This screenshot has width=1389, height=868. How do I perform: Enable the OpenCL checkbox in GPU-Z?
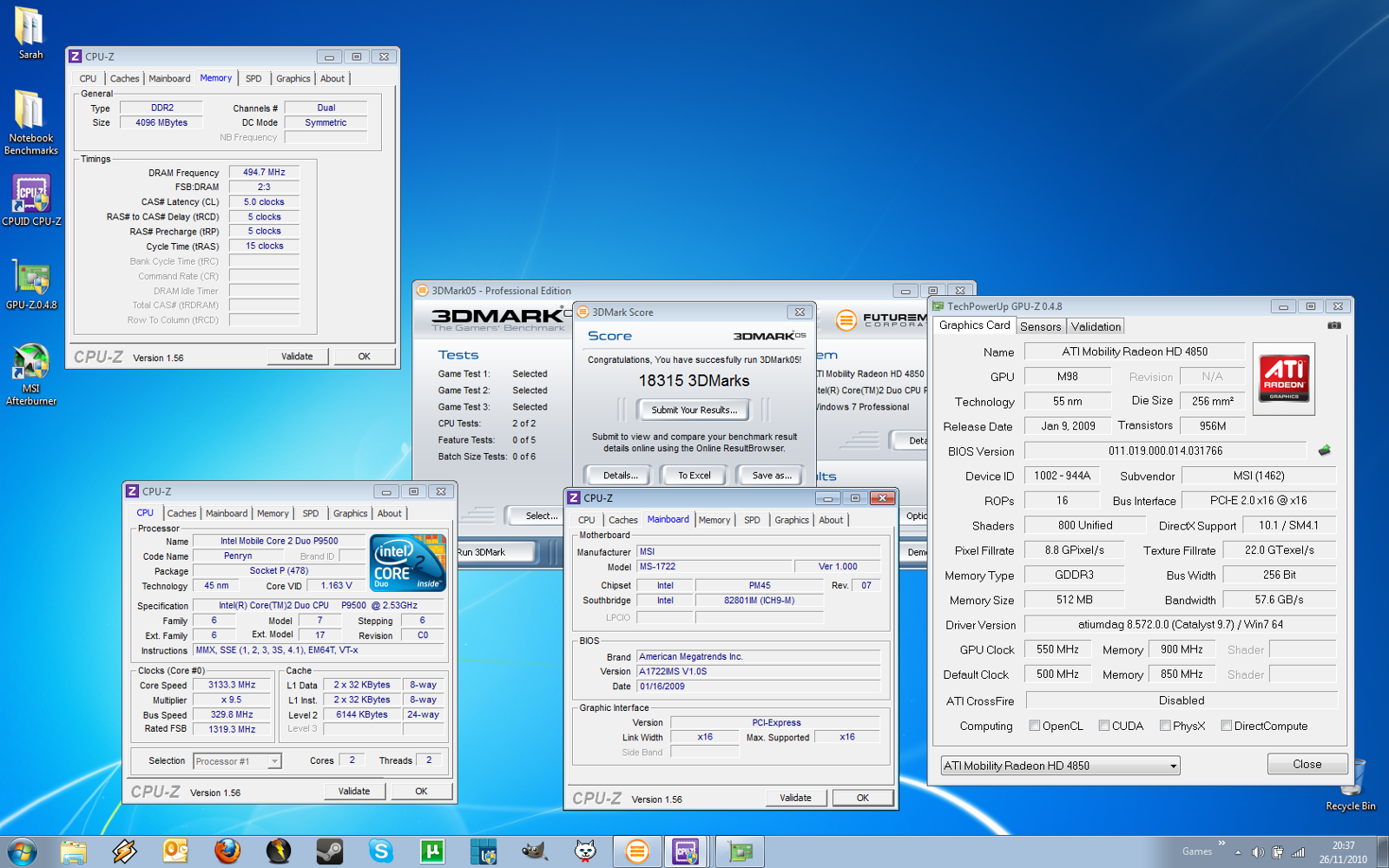pos(1035,726)
